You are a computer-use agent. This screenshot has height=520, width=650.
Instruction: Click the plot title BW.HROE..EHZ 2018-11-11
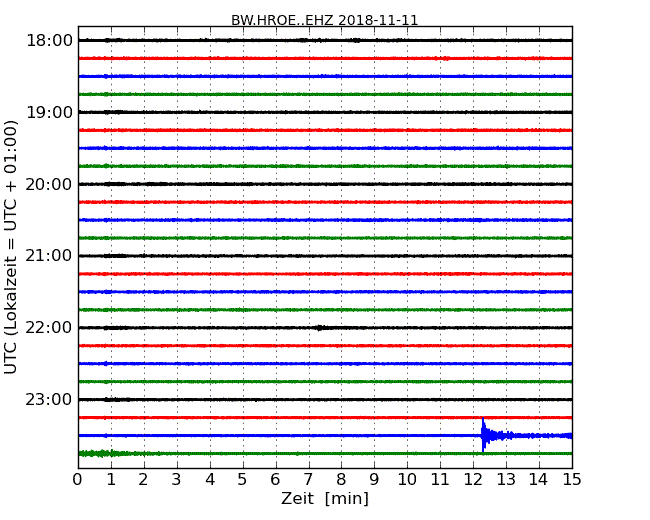coord(324,20)
